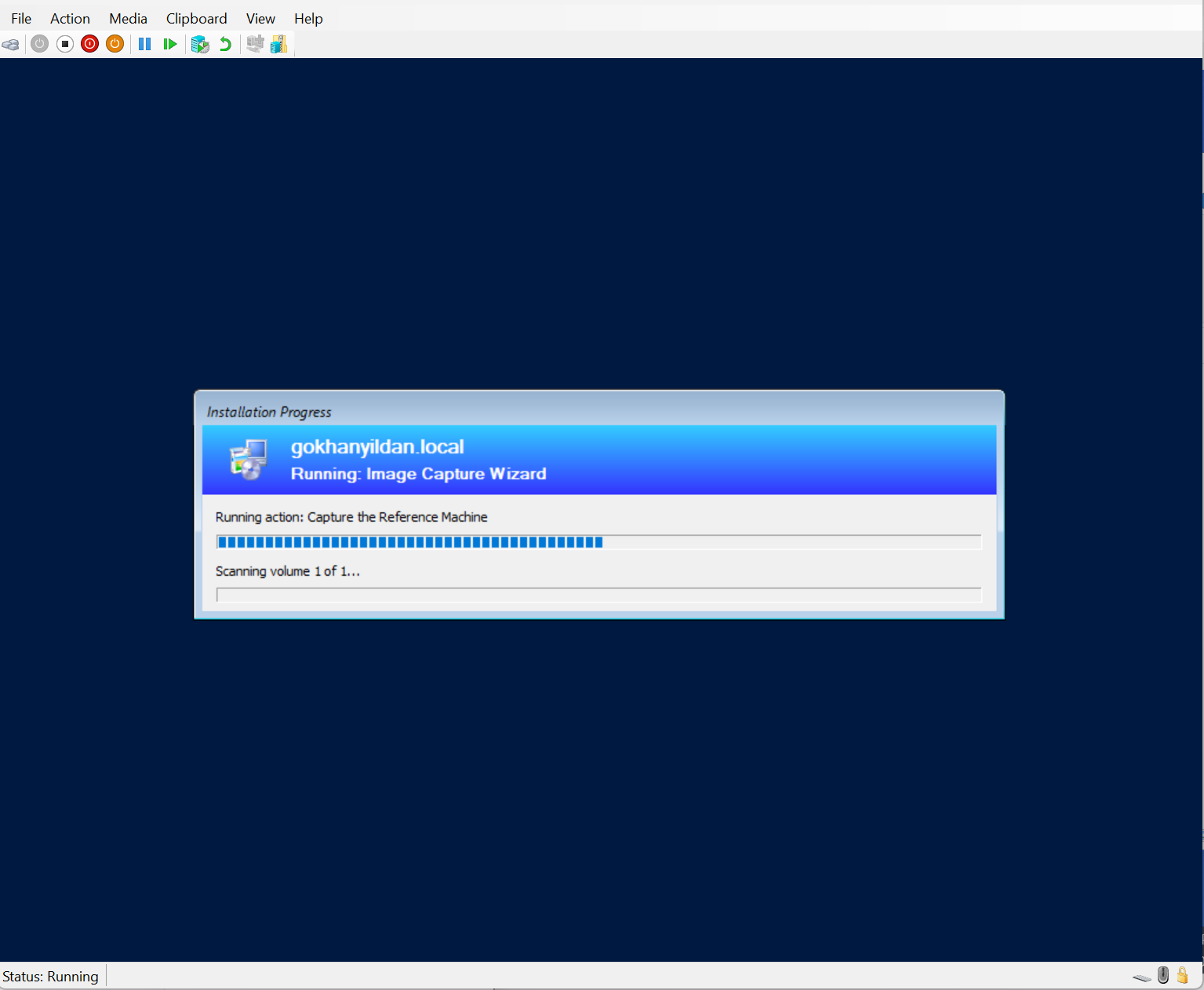Click the Ctrl+Alt+Delete keyboard icon
Viewport: 1204px width, 990px height.
point(11,45)
